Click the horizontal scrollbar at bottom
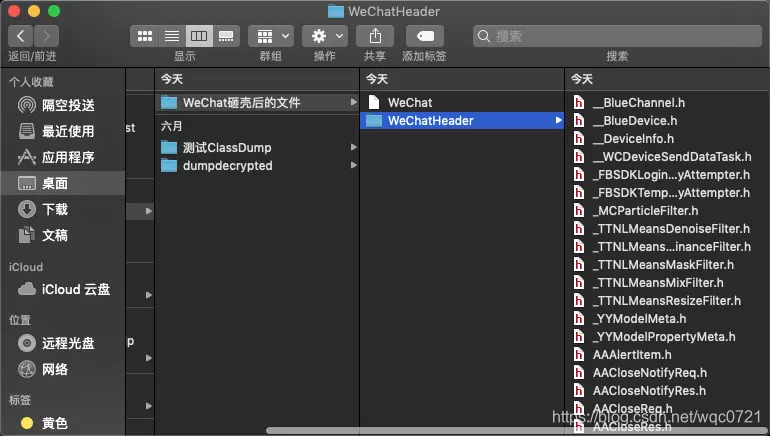The image size is (770, 436). [x=518, y=431]
